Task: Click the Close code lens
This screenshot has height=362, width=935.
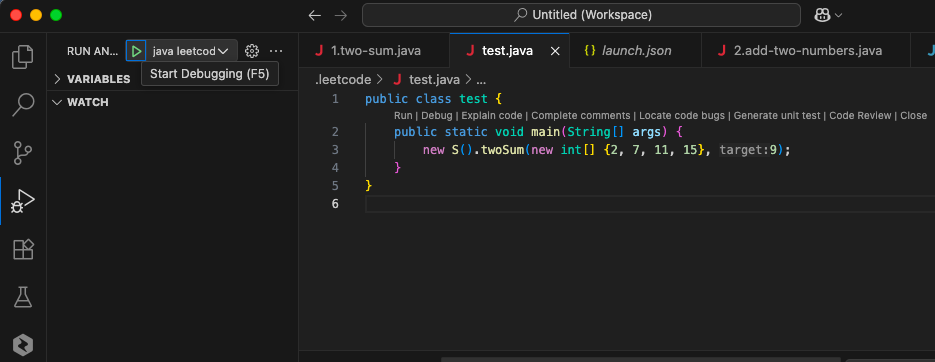Action: click(x=914, y=116)
